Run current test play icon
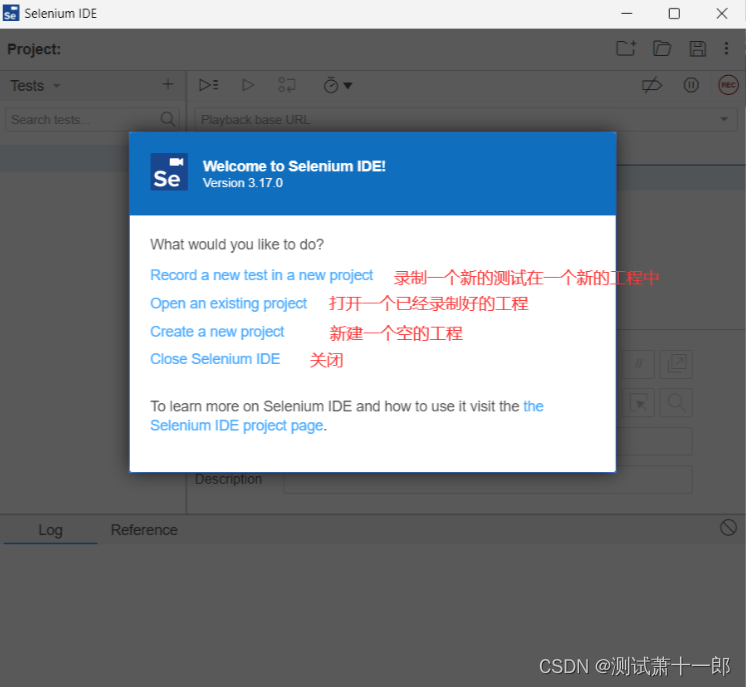 click(248, 85)
